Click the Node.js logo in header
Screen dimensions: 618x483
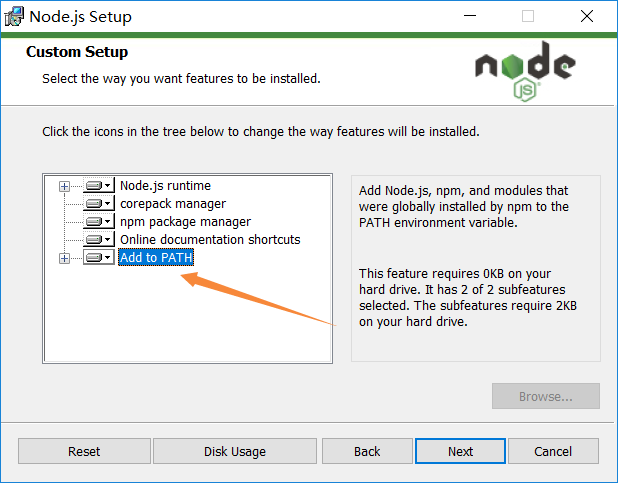click(525, 71)
